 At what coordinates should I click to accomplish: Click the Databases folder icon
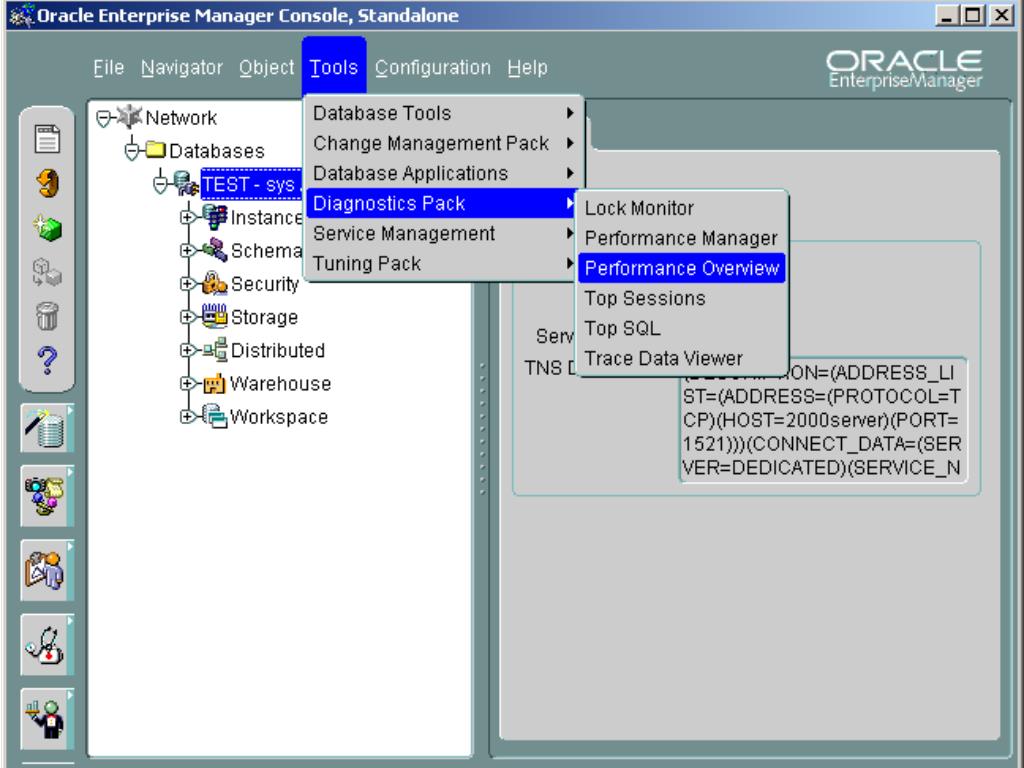155,150
